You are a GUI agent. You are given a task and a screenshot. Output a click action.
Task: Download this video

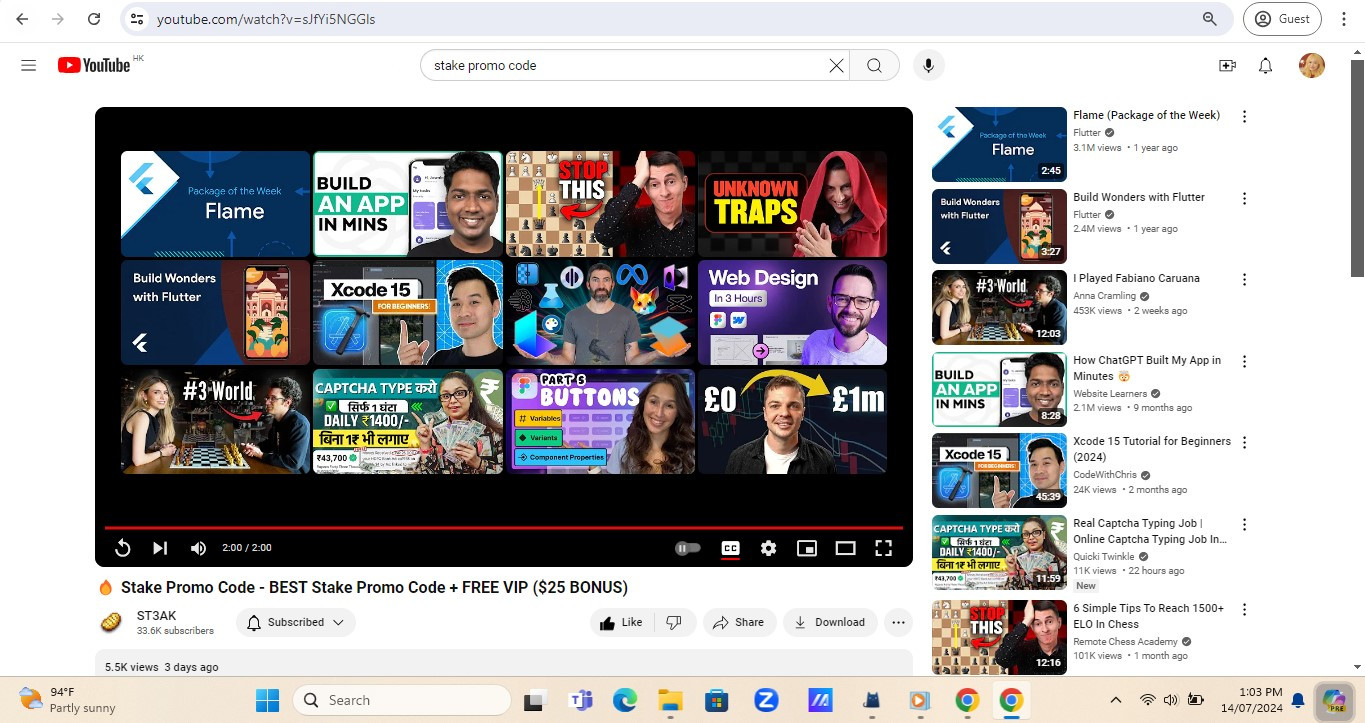[830, 622]
